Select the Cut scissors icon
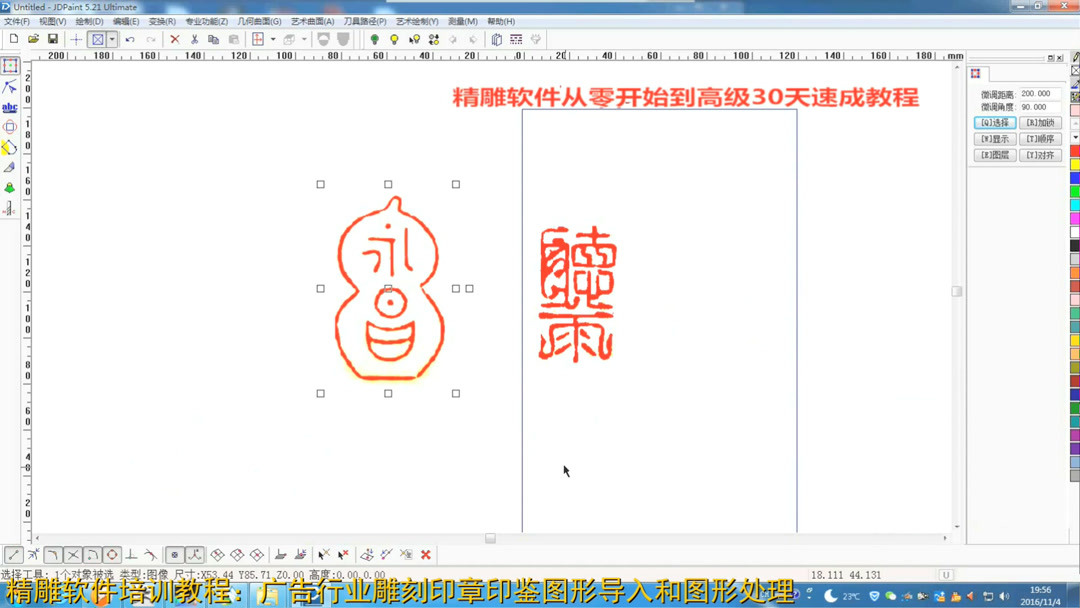Viewport: 1080px width, 608px height. coord(195,38)
